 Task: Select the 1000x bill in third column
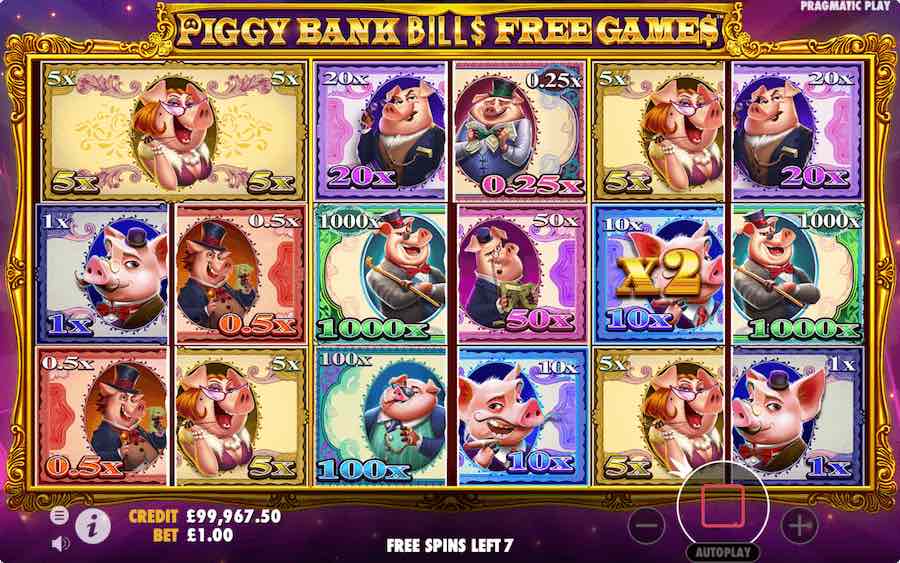pyautogui.click(x=381, y=274)
